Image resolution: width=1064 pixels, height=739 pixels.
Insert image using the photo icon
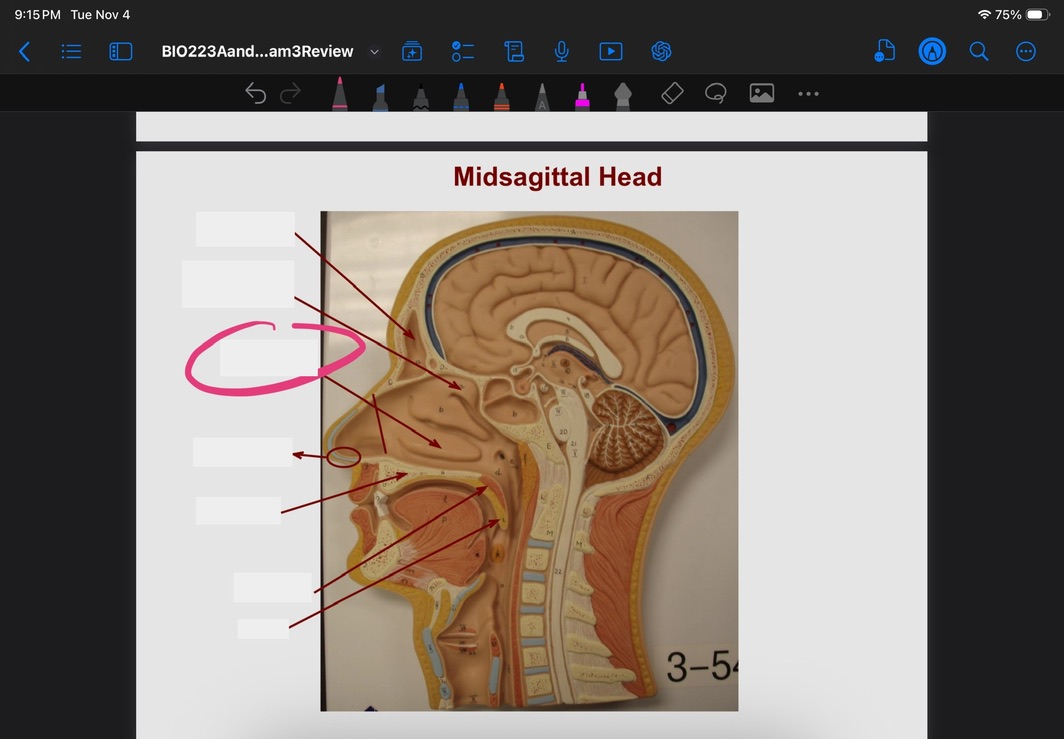point(762,94)
